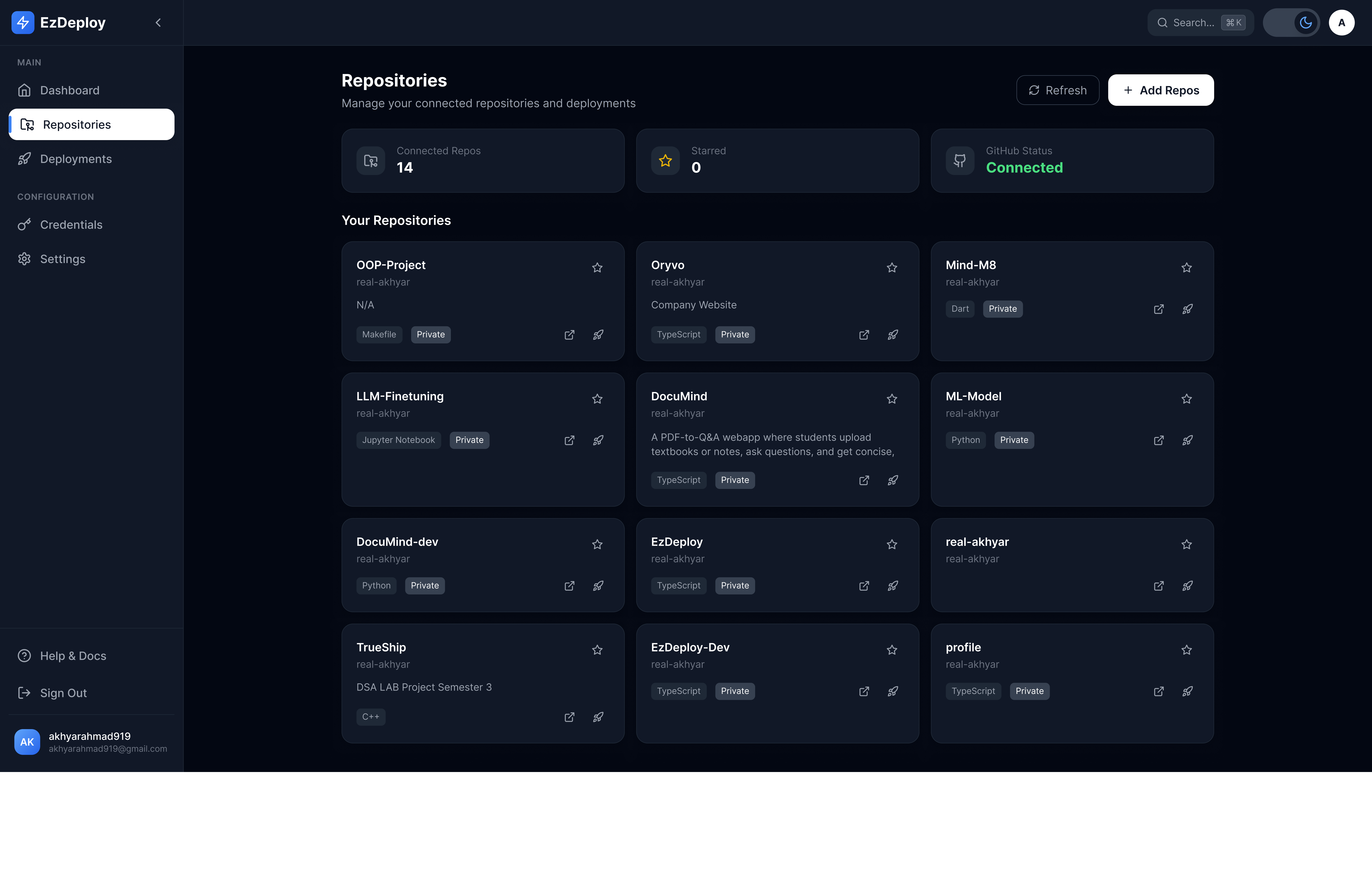Select the Deployments rocket icon in sidebar
This screenshot has height=889, width=1372.
[24, 158]
